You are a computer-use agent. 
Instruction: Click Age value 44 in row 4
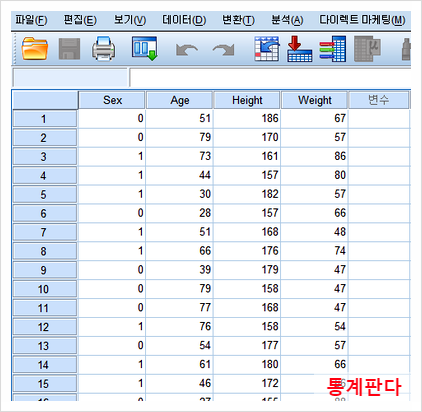(x=180, y=175)
